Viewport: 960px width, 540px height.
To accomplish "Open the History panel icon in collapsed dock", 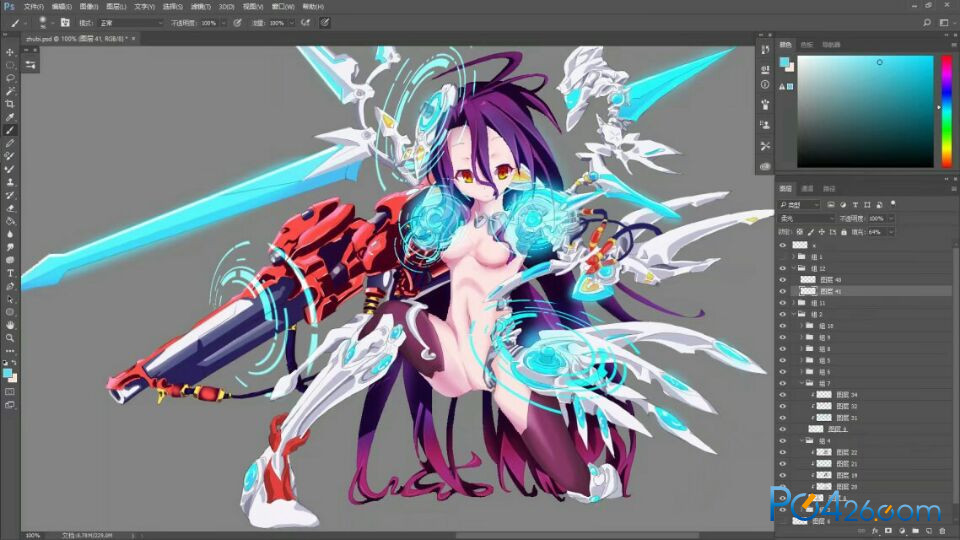I will [x=765, y=50].
